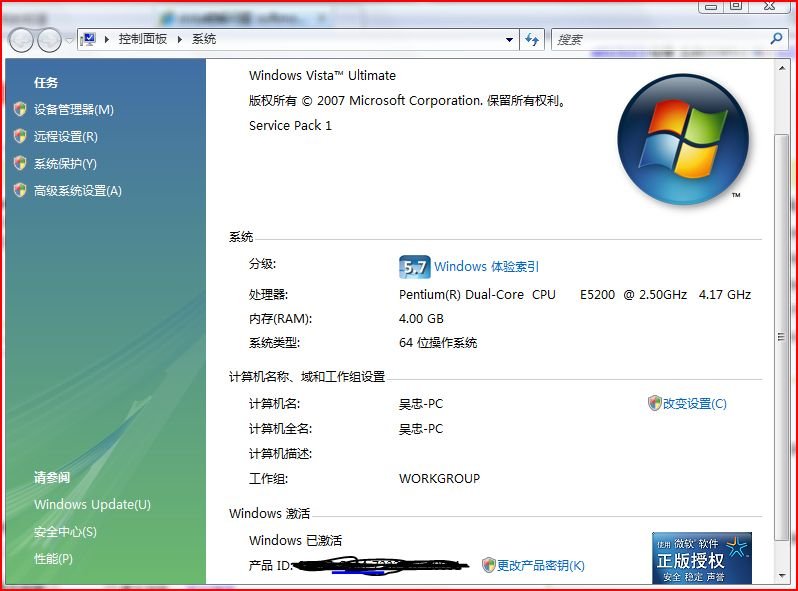
Task: Click Windows Vista™ Ultimate text
Action: coord(322,75)
